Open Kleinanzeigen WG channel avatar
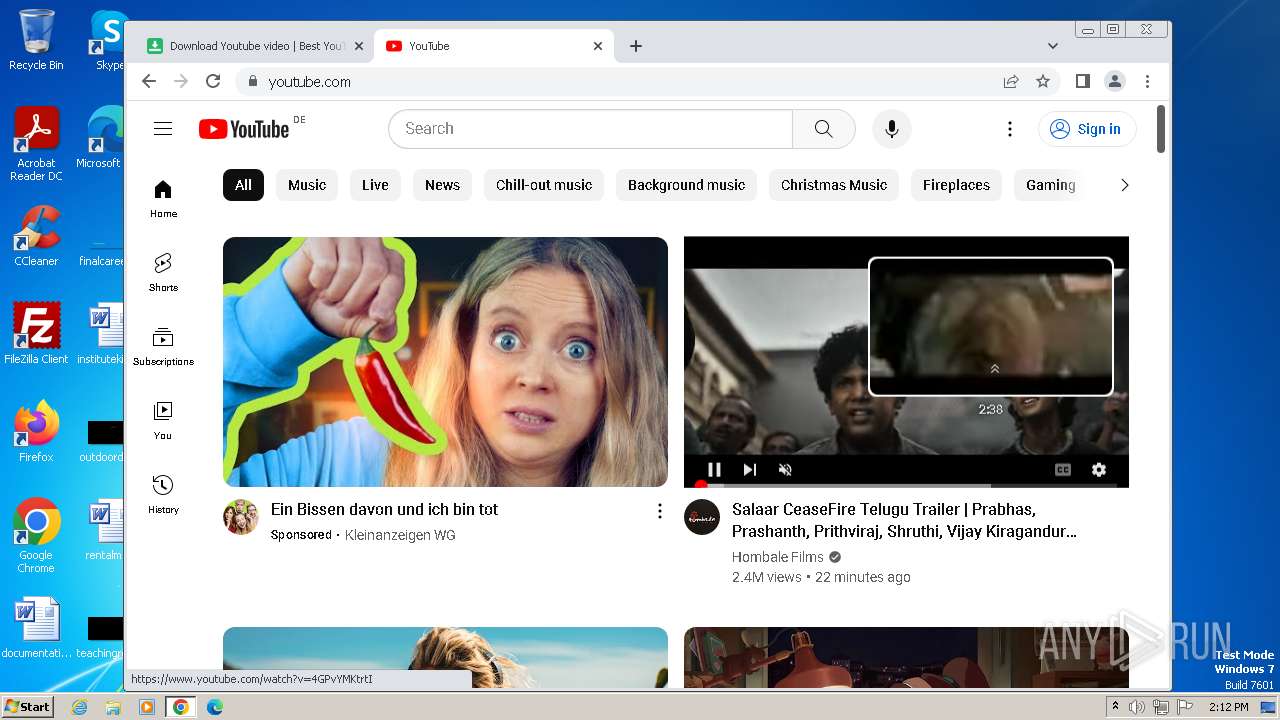The image size is (1280, 720). [241, 517]
